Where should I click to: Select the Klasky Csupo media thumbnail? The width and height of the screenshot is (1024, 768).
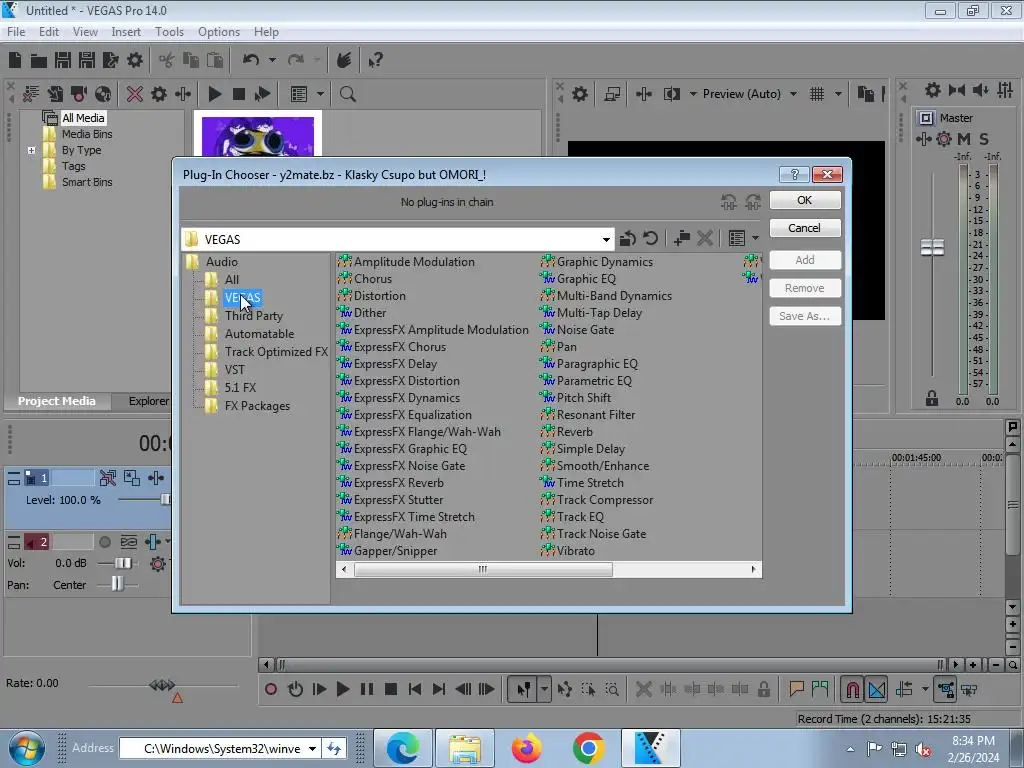pyautogui.click(x=257, y=136)
